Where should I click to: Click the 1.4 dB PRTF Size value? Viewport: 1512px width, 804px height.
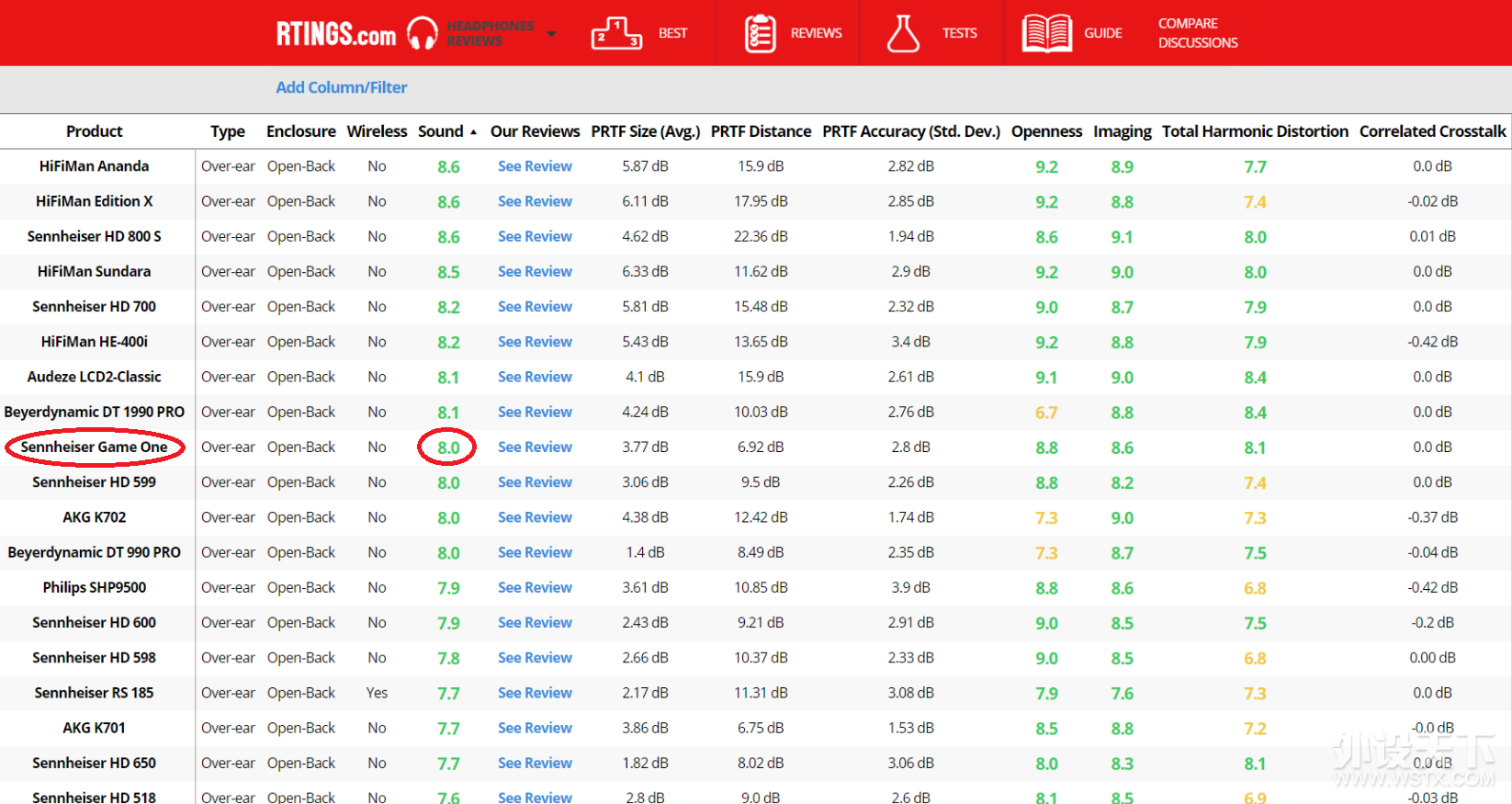tap(645, 552)
